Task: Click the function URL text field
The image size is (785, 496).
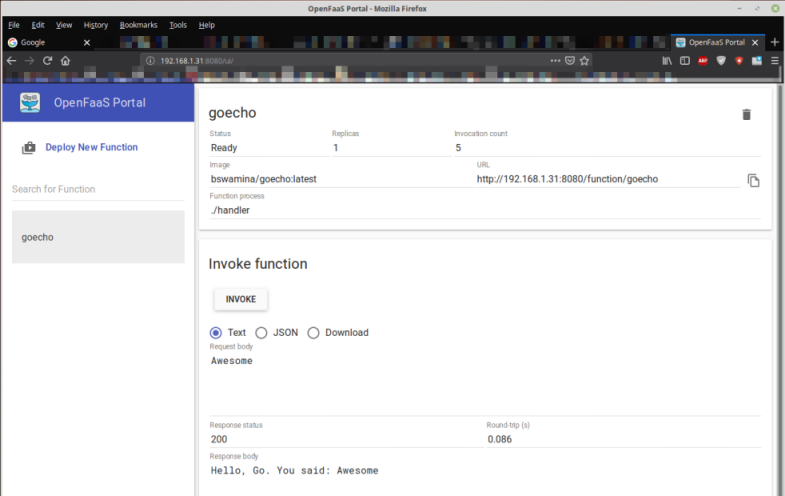Action: (608, 179)
